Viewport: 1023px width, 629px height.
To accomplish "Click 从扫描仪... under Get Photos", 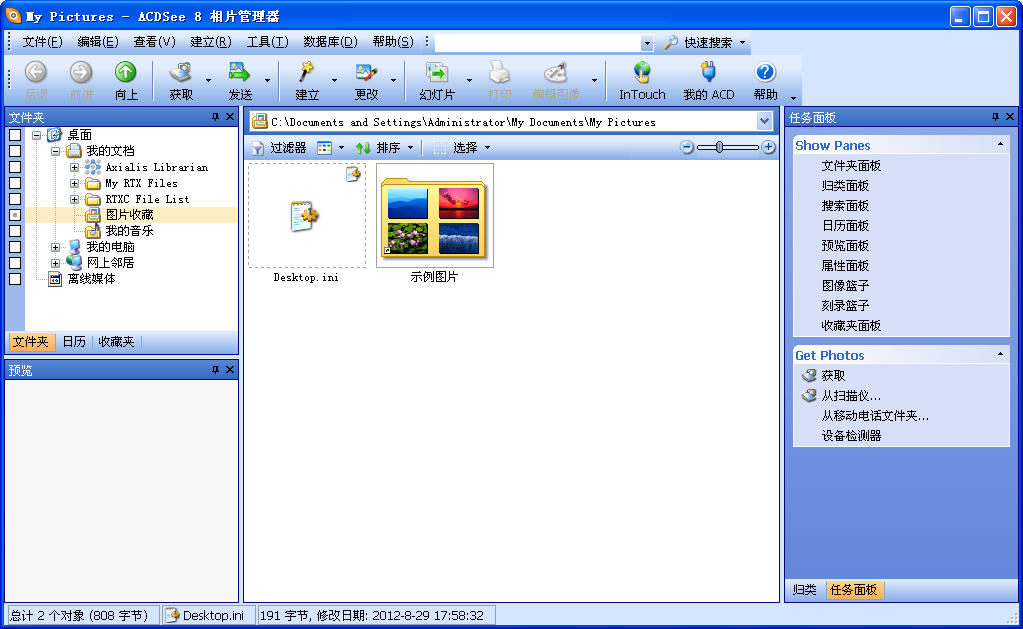I will [851, 396].
